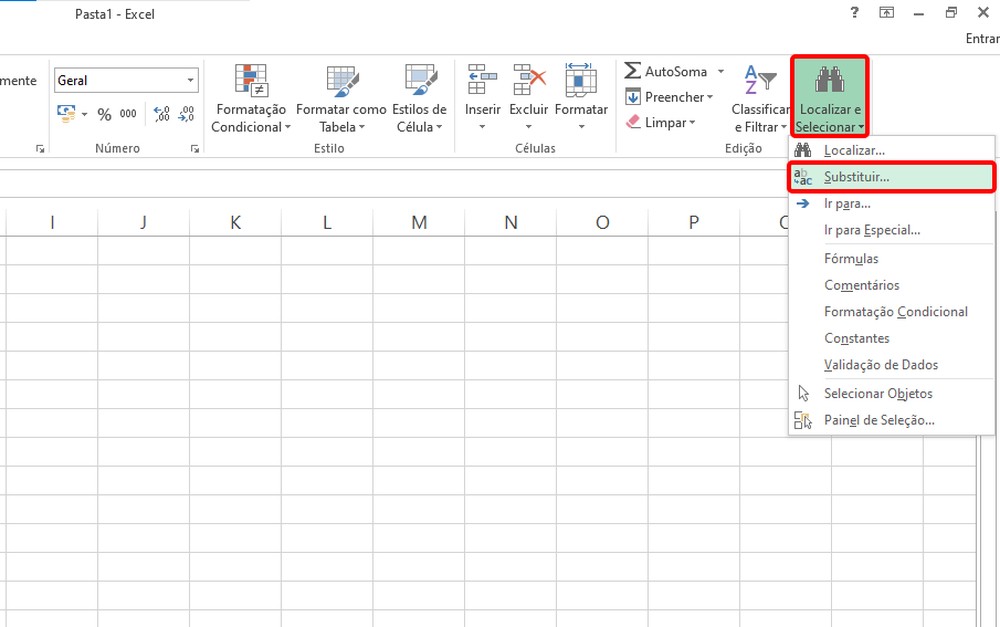Screen dimensions: 1000x627
Task: Open Classificar e Filtrar tool
Action: 760,97
